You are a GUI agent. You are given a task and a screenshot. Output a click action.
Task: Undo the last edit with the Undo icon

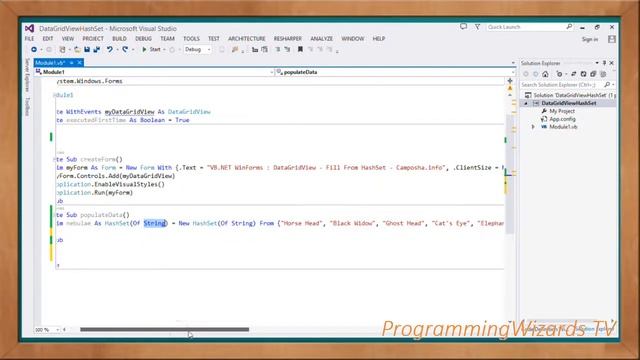109,49
